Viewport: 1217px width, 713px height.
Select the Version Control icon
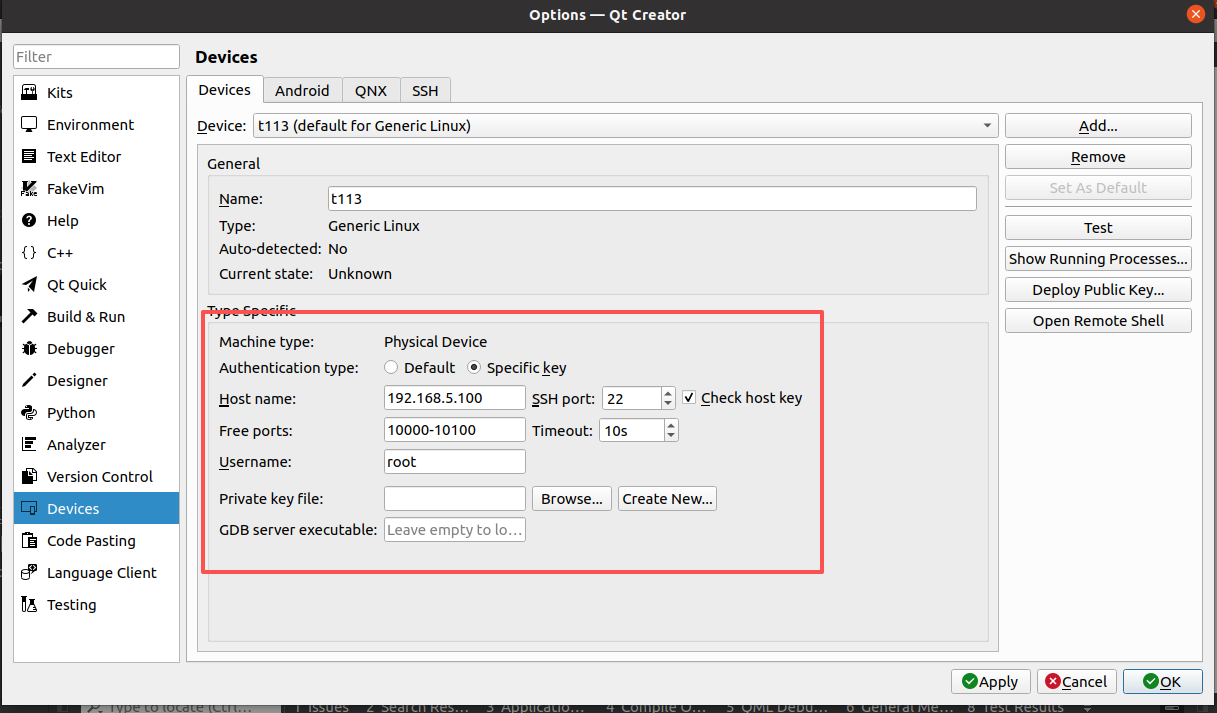[29, 476]
